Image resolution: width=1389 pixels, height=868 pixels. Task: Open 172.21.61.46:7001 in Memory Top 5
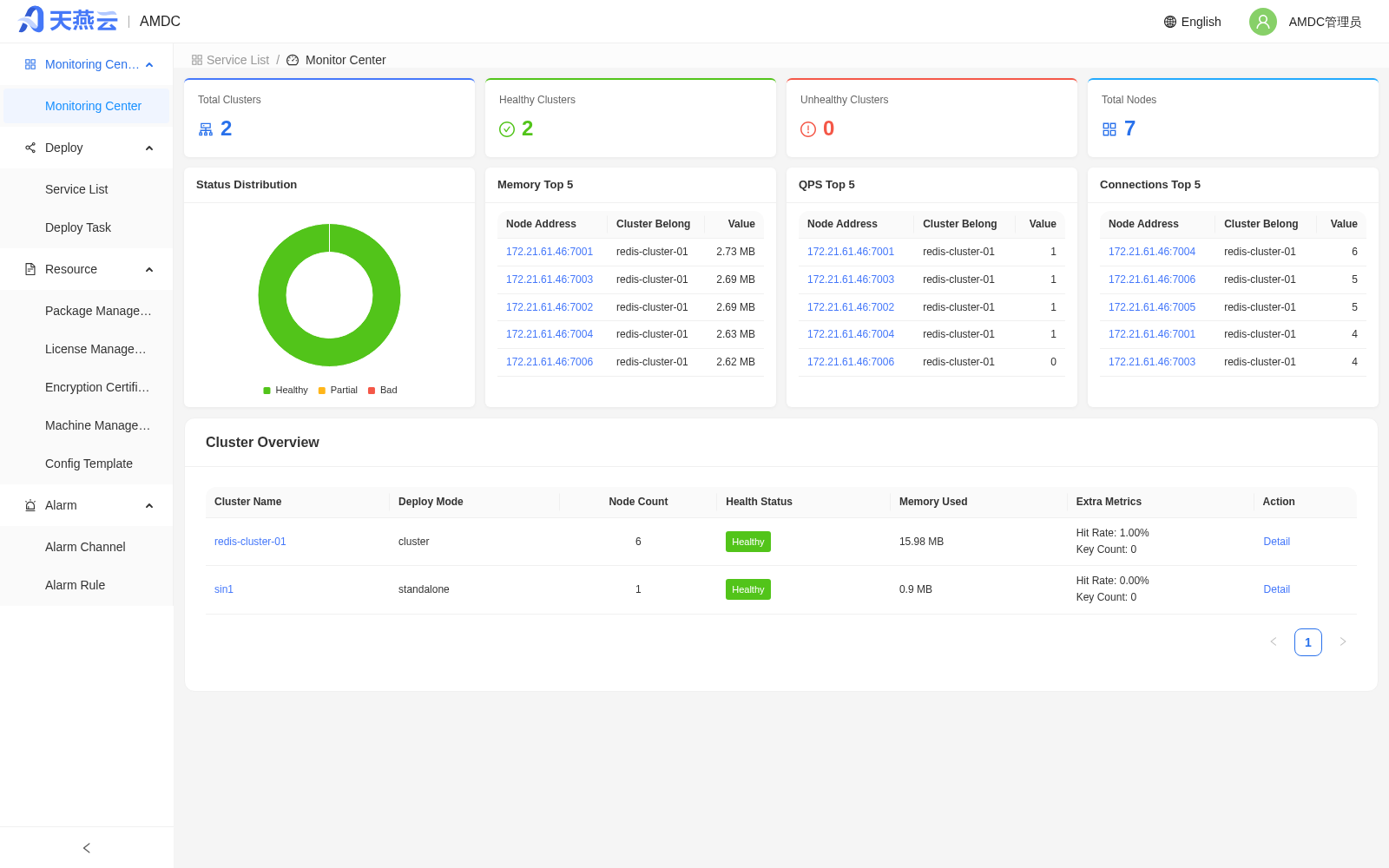tap(550, 252)
